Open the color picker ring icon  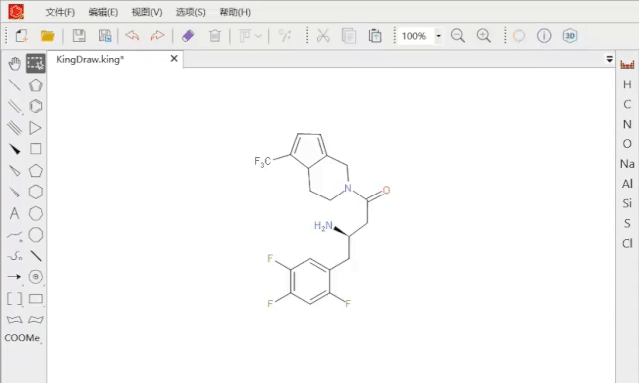click(x=519, y=36)
